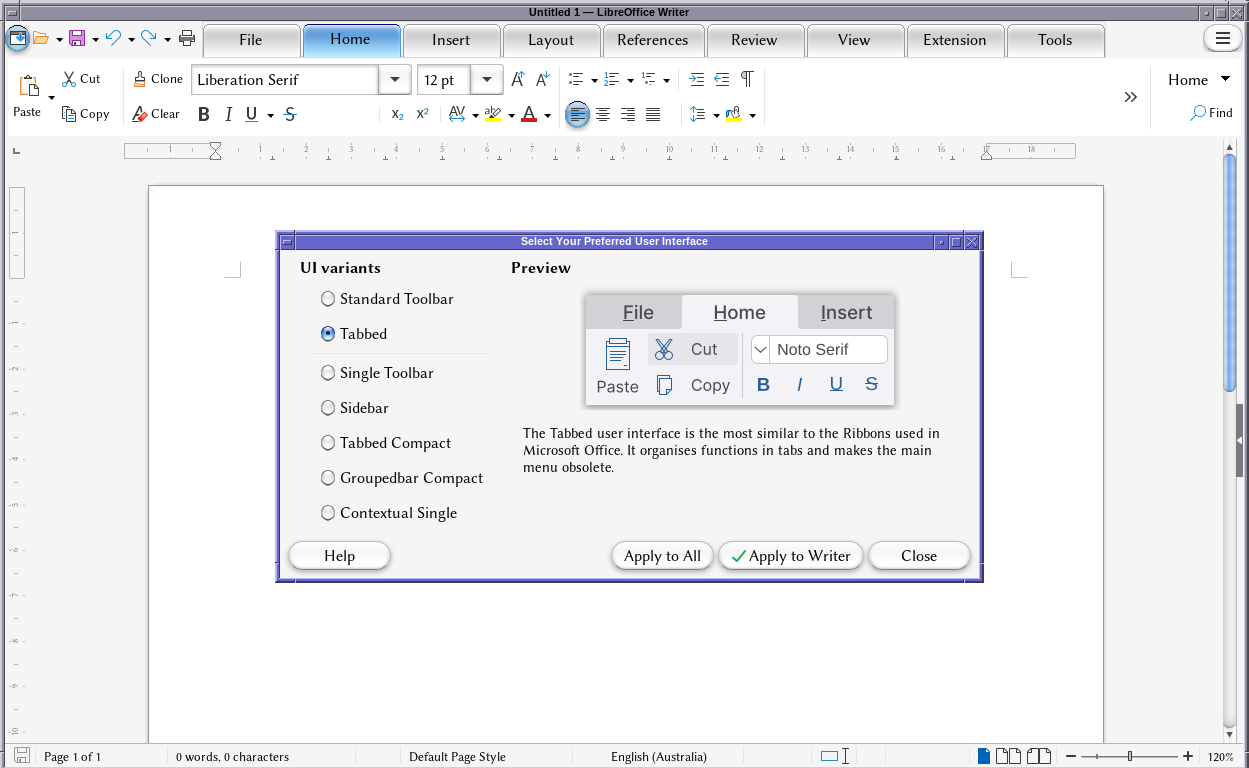Image resolution: width=1249 pixels, height=768 pixels.
Task: Open the References tab
Action: pos(652,40)
